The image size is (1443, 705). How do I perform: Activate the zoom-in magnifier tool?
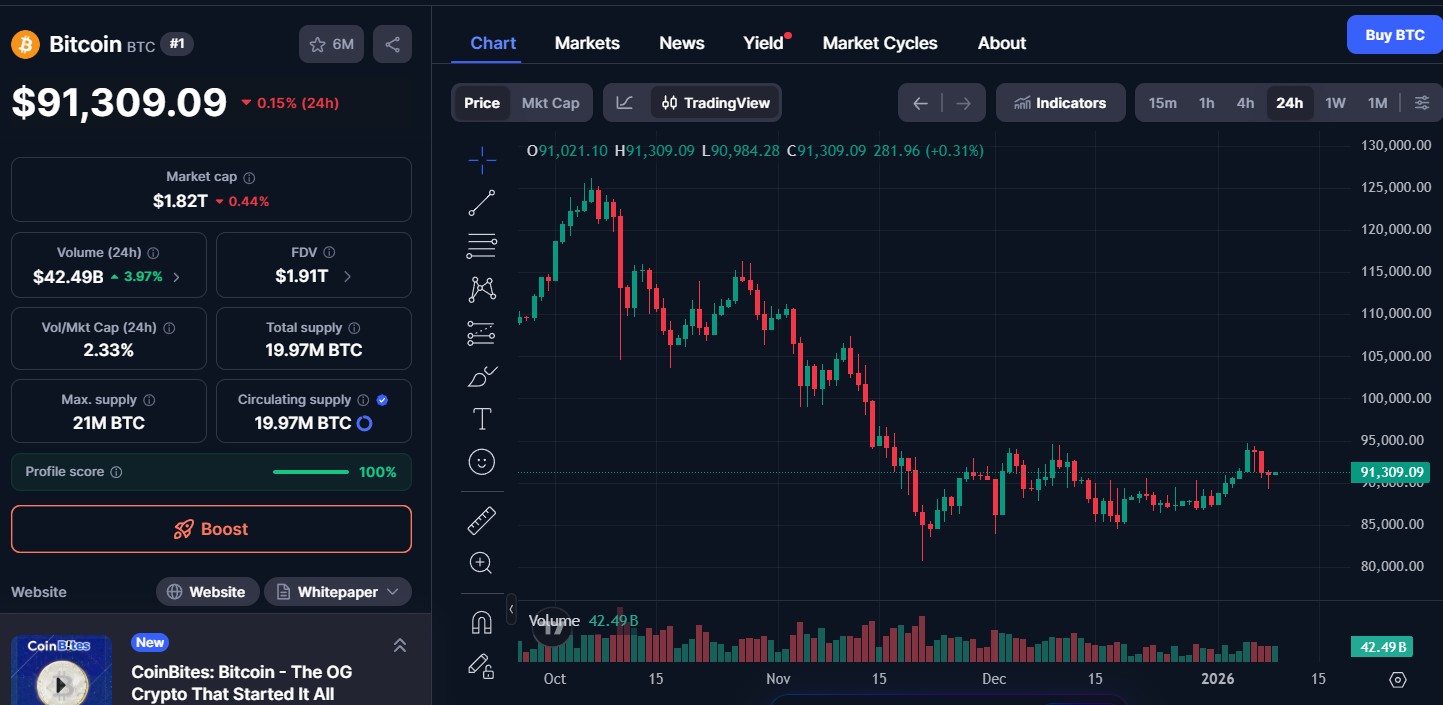click(x=481, y=562)
